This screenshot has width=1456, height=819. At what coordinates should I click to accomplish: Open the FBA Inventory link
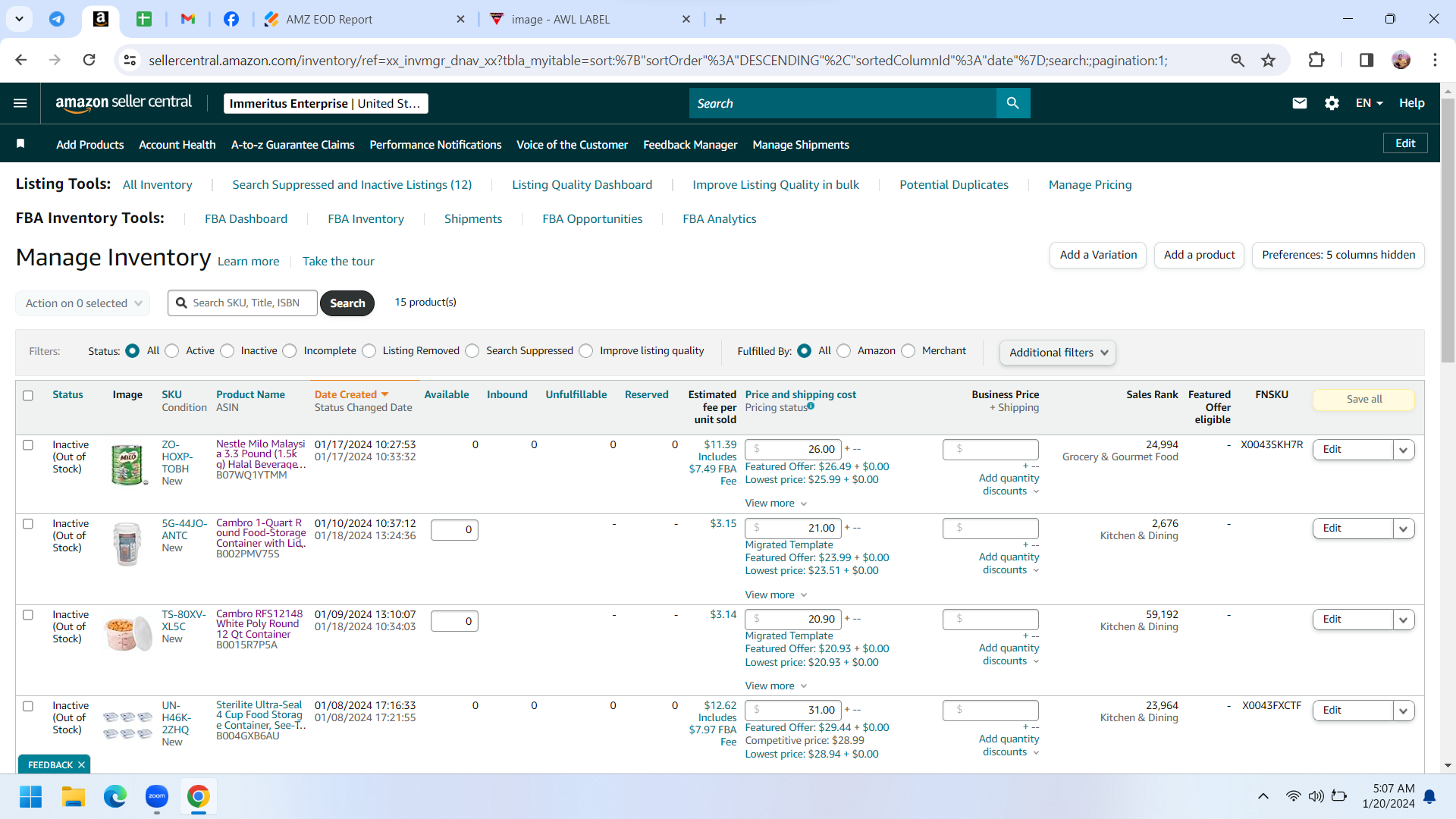pos(366,218)
